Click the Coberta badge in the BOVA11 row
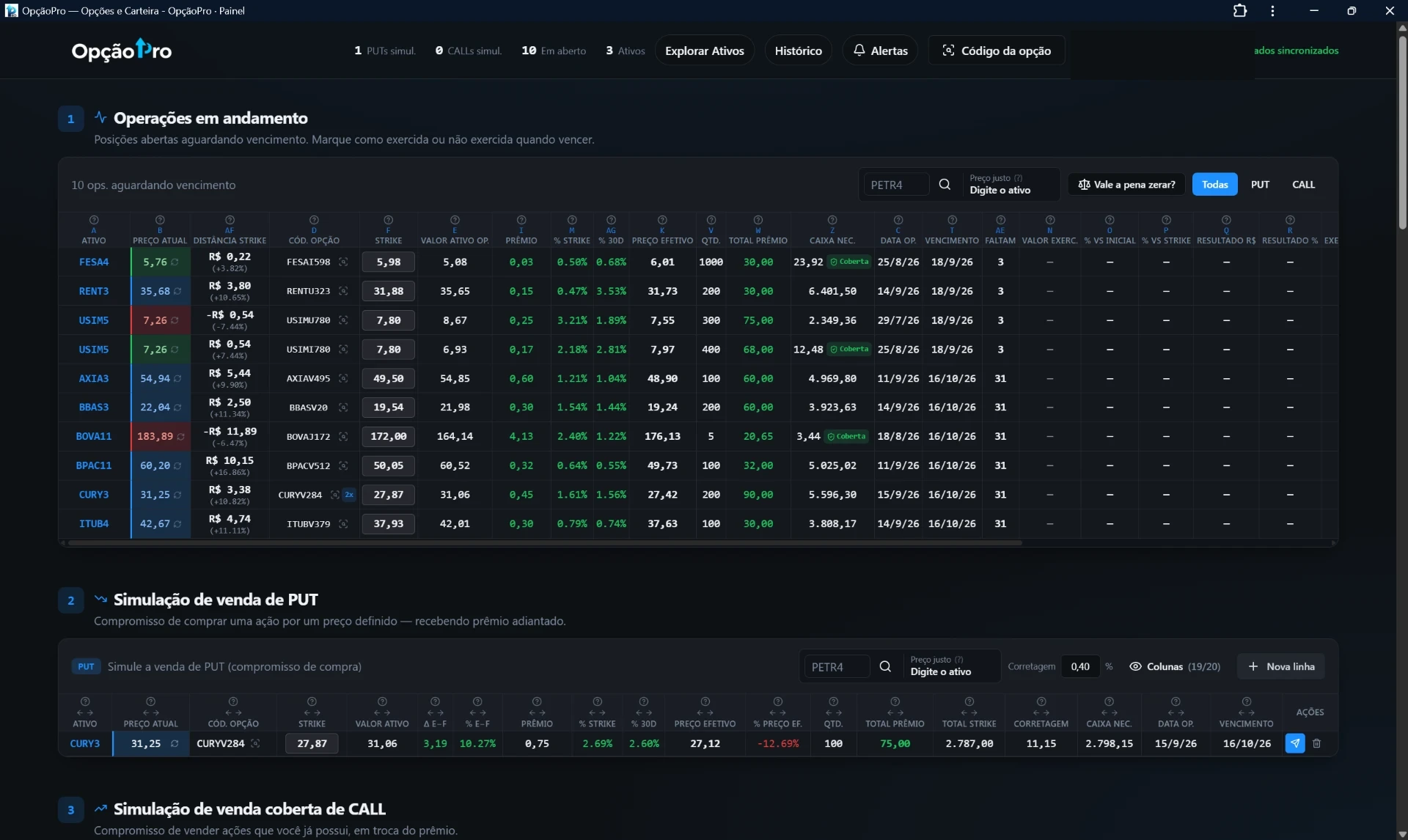This screenshot has width=1408, height=840. point(846,436)
